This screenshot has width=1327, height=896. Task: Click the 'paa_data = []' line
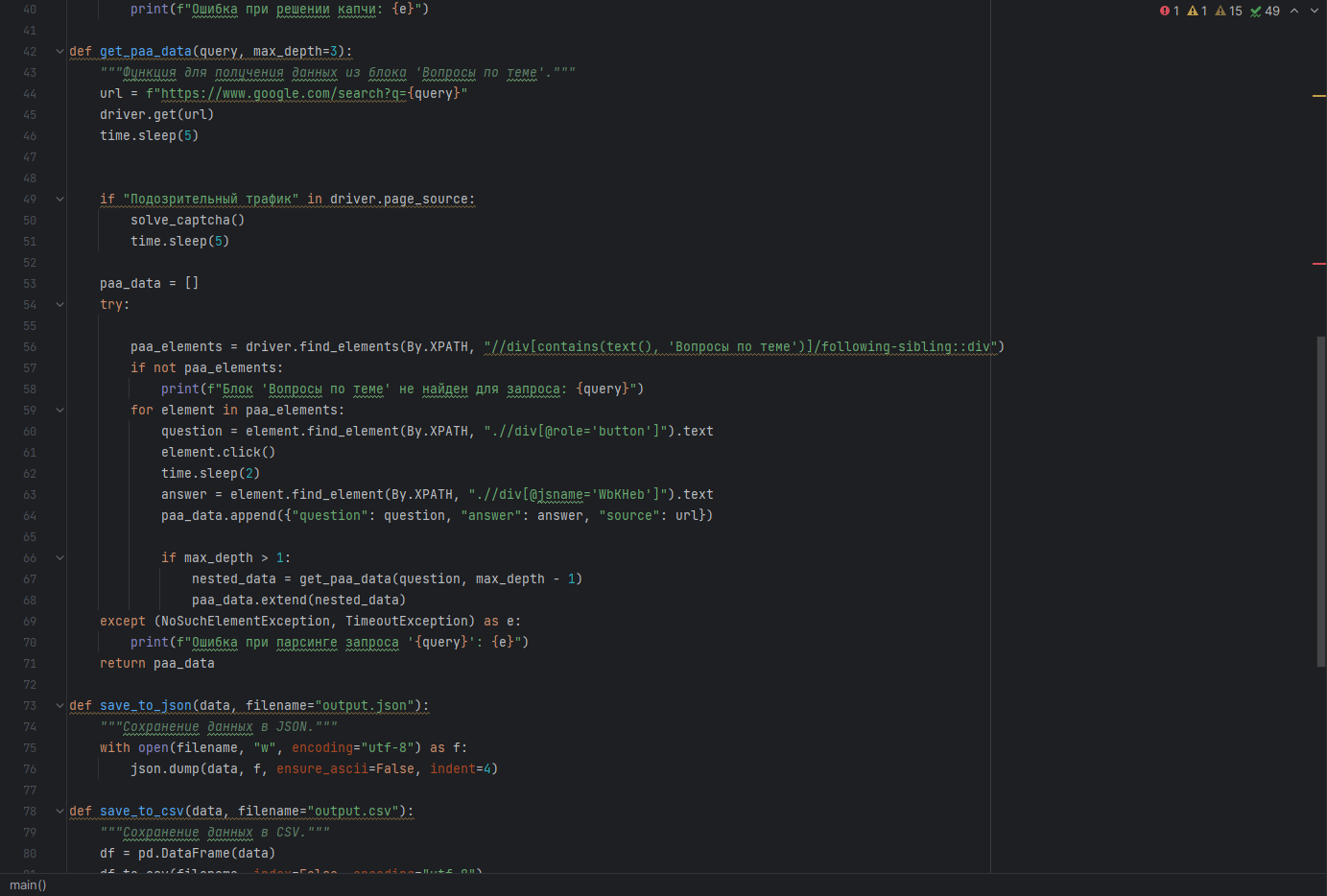(150, 284)
